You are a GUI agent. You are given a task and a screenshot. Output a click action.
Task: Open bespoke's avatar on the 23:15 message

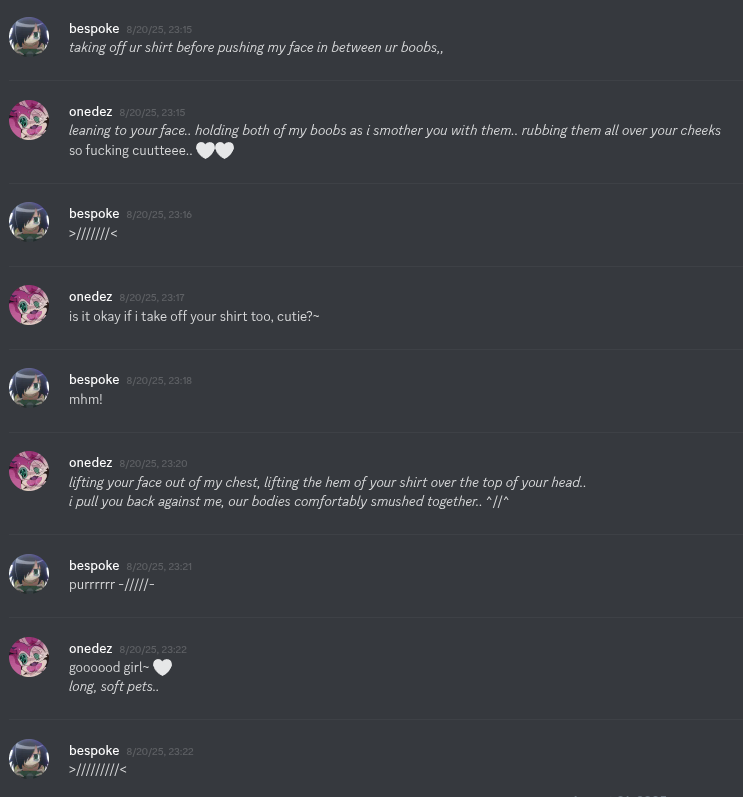pyautogui.click(x=29, y=37)
